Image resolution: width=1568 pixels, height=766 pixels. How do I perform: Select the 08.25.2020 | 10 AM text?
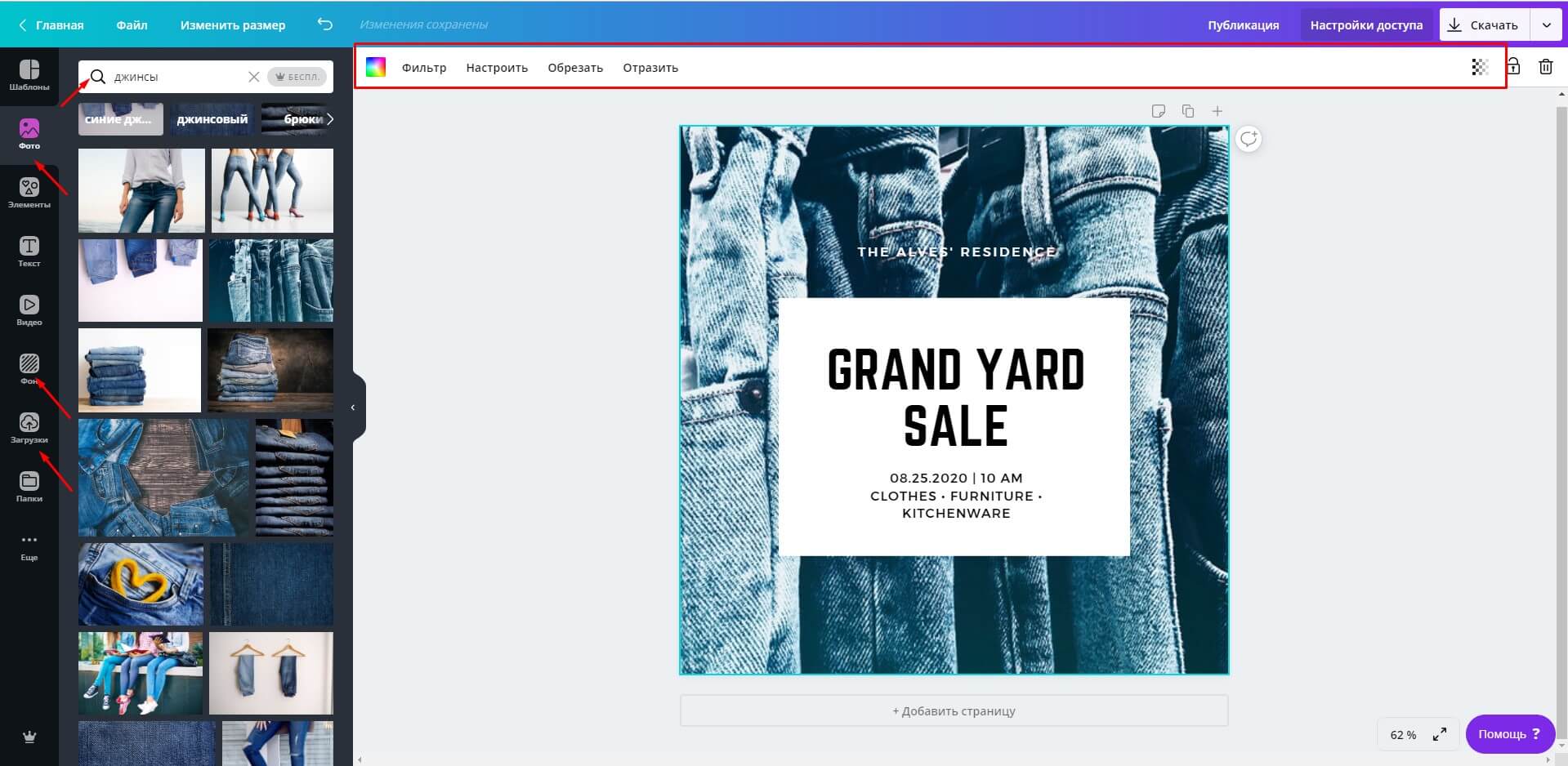click(956, 478)
